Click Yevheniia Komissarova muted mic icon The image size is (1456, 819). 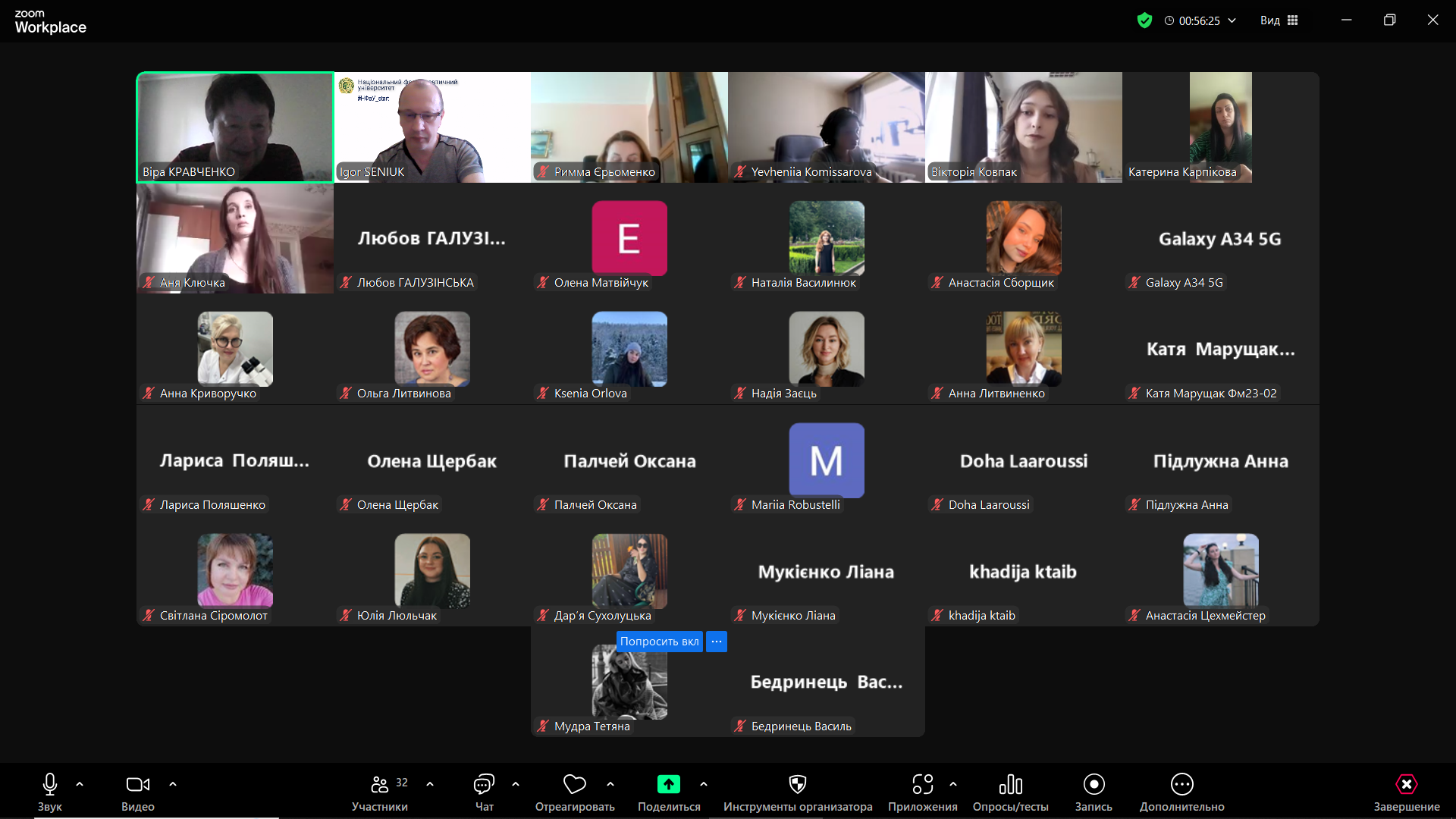coord(740,172)
